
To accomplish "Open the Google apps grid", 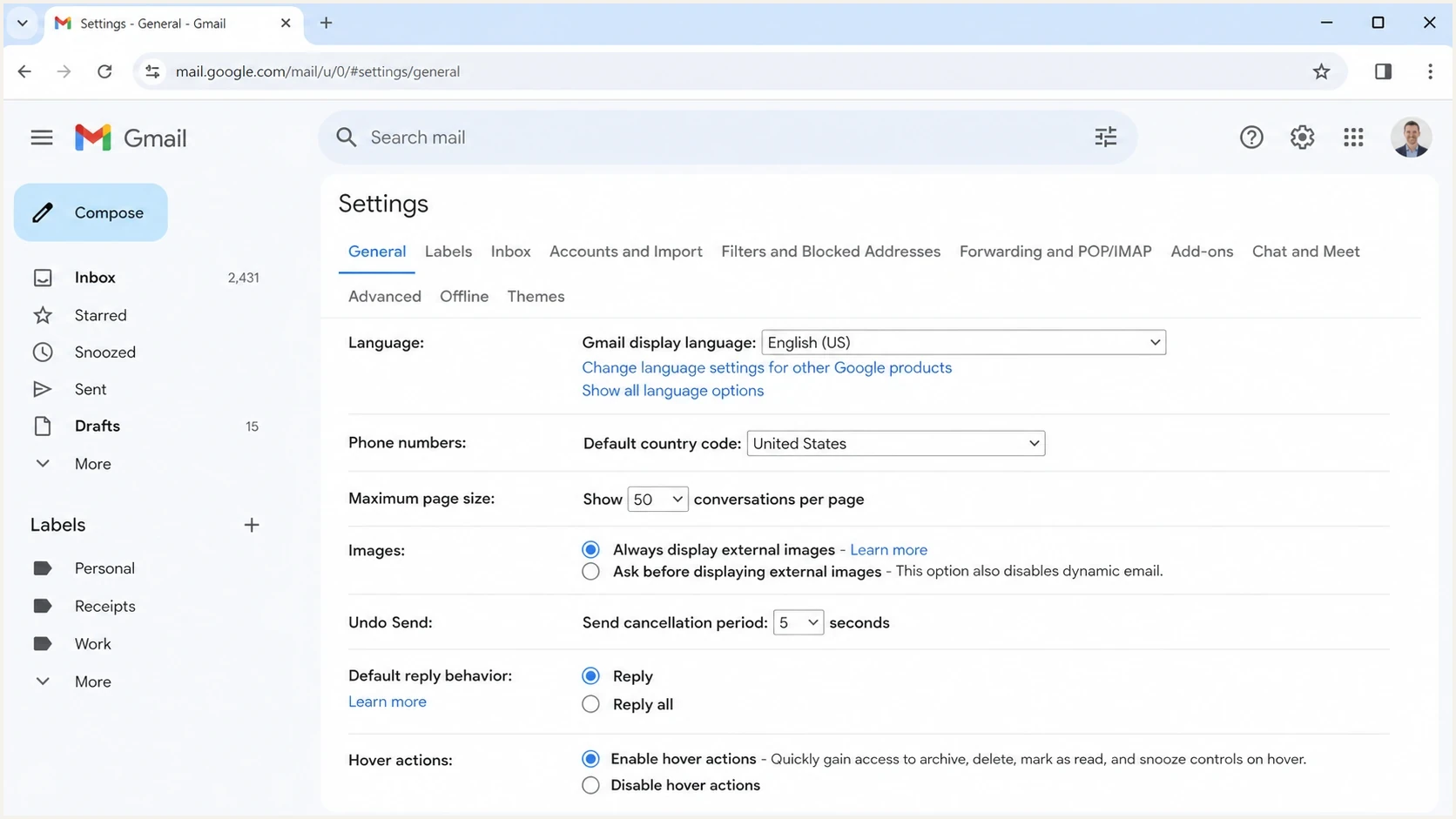I will pos(1353,138).
